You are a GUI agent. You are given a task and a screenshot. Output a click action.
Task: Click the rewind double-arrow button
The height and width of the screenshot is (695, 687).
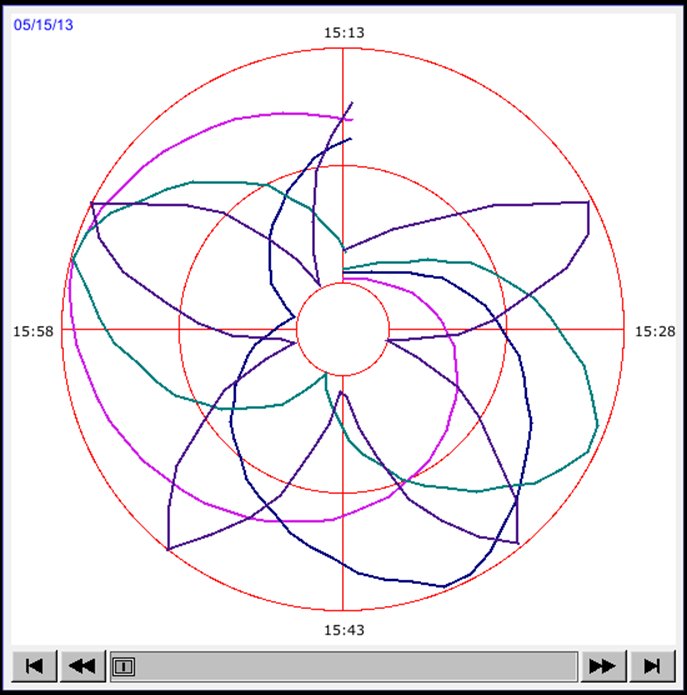point(82,666)
